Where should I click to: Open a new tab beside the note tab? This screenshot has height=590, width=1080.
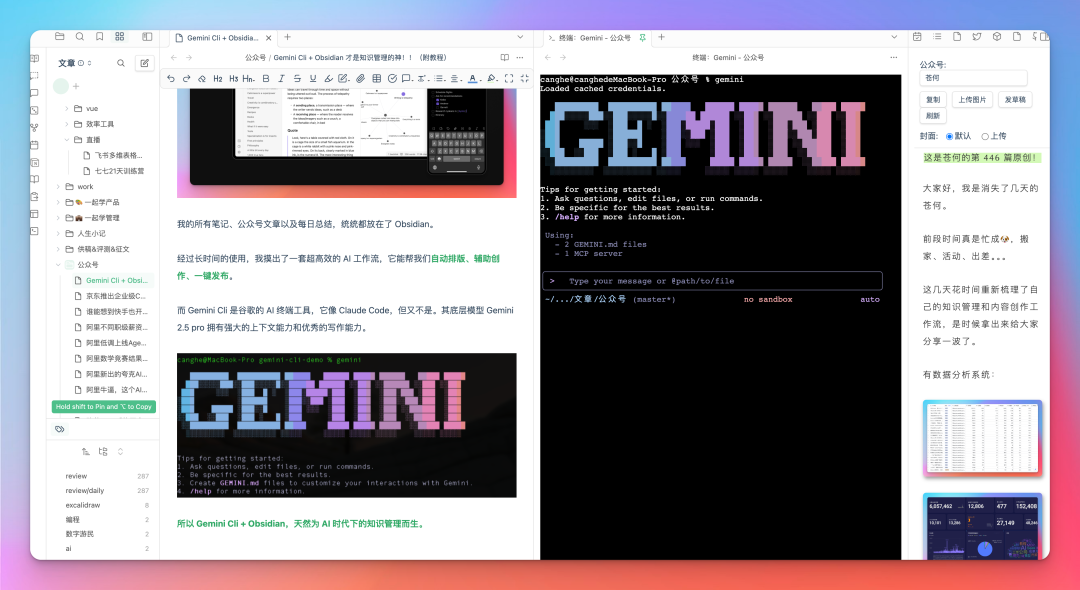coord(287,37)
